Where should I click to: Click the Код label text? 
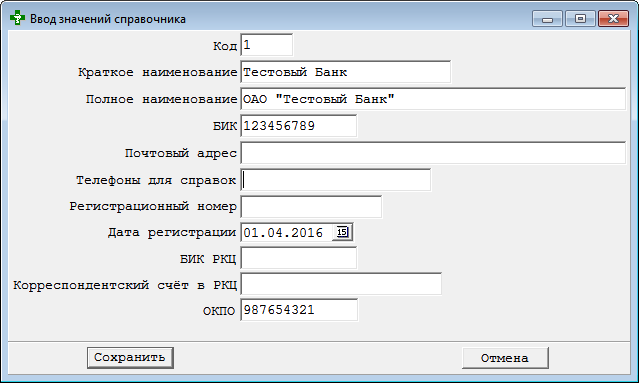tap(225, 46)
